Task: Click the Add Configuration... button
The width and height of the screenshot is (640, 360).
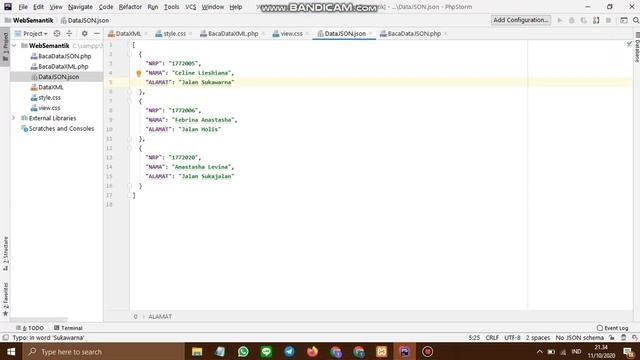Action: (521, 20)
